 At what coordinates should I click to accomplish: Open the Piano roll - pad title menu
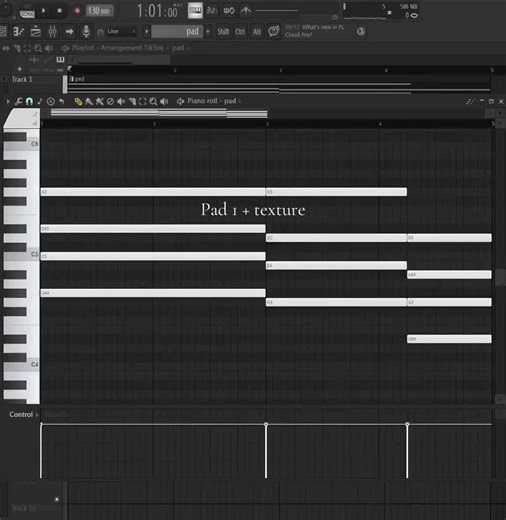click(212, 101)
